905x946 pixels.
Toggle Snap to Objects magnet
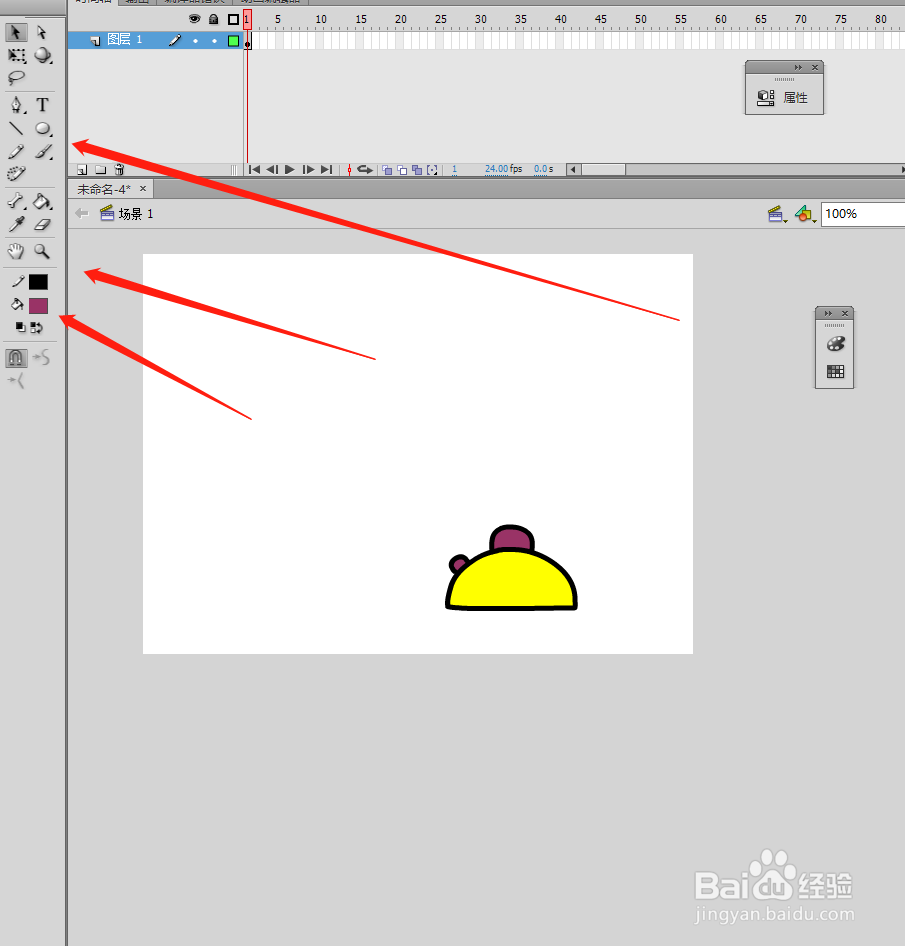[x=16, y=358]
